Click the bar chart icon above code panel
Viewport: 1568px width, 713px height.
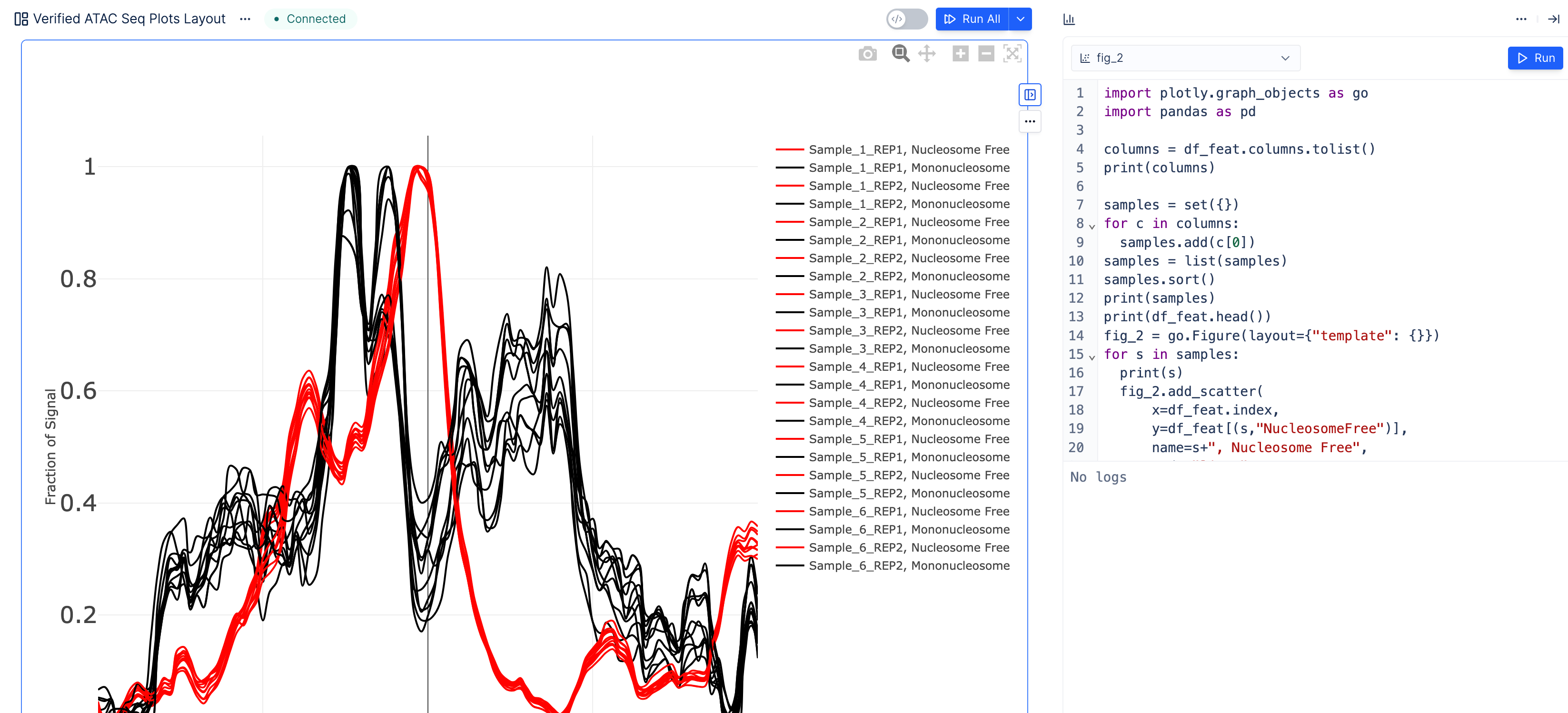[x=1069, y=20]
